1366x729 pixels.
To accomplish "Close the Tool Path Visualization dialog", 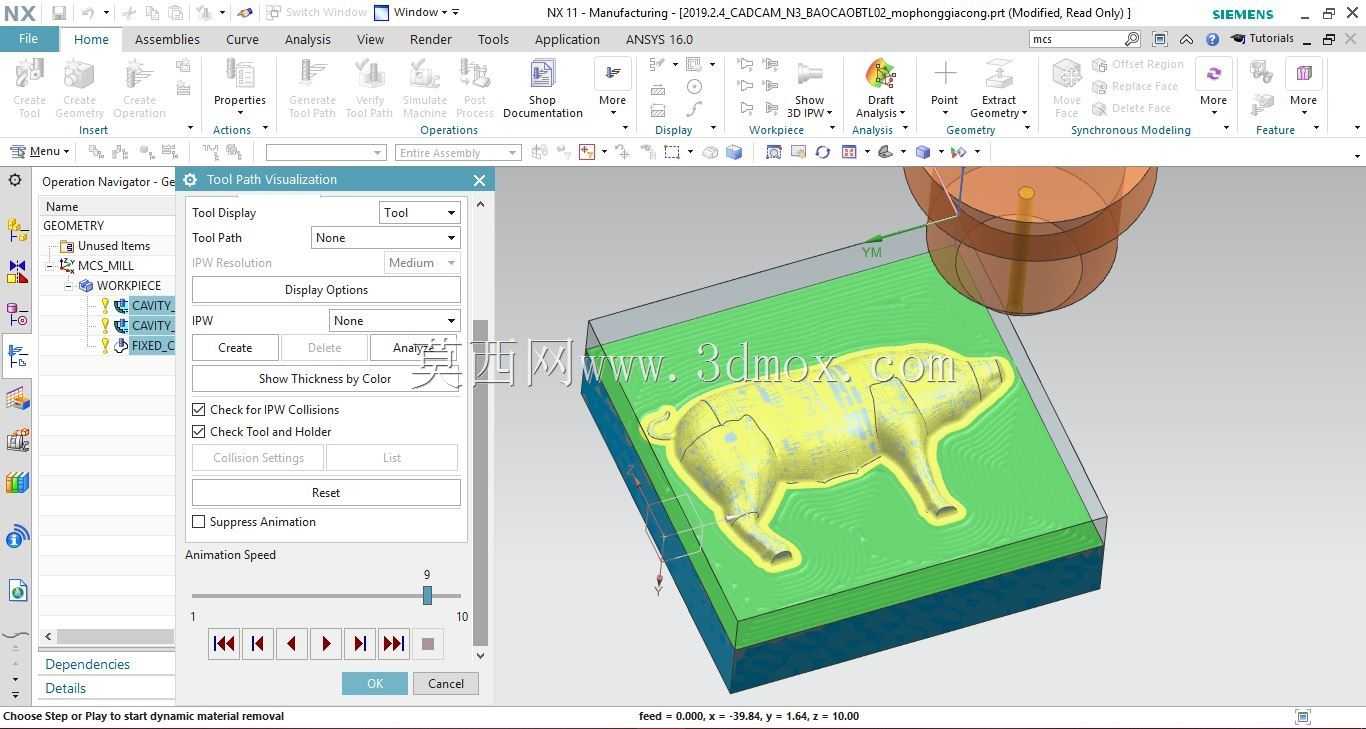I will [x=479, y=180].
